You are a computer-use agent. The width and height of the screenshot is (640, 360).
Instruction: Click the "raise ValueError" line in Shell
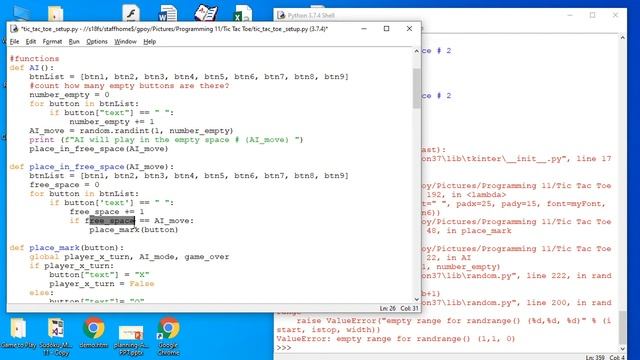(x=454, y=321)
